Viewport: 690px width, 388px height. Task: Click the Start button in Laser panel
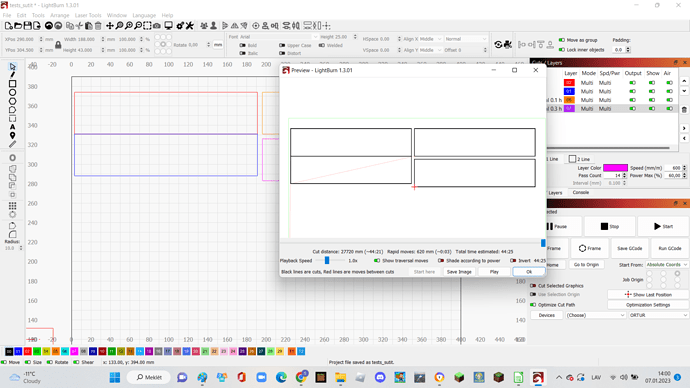663,226
